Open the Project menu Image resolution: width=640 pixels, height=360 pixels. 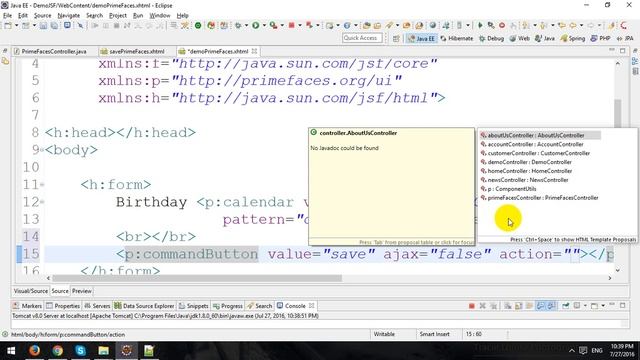(x=118, y=16)
